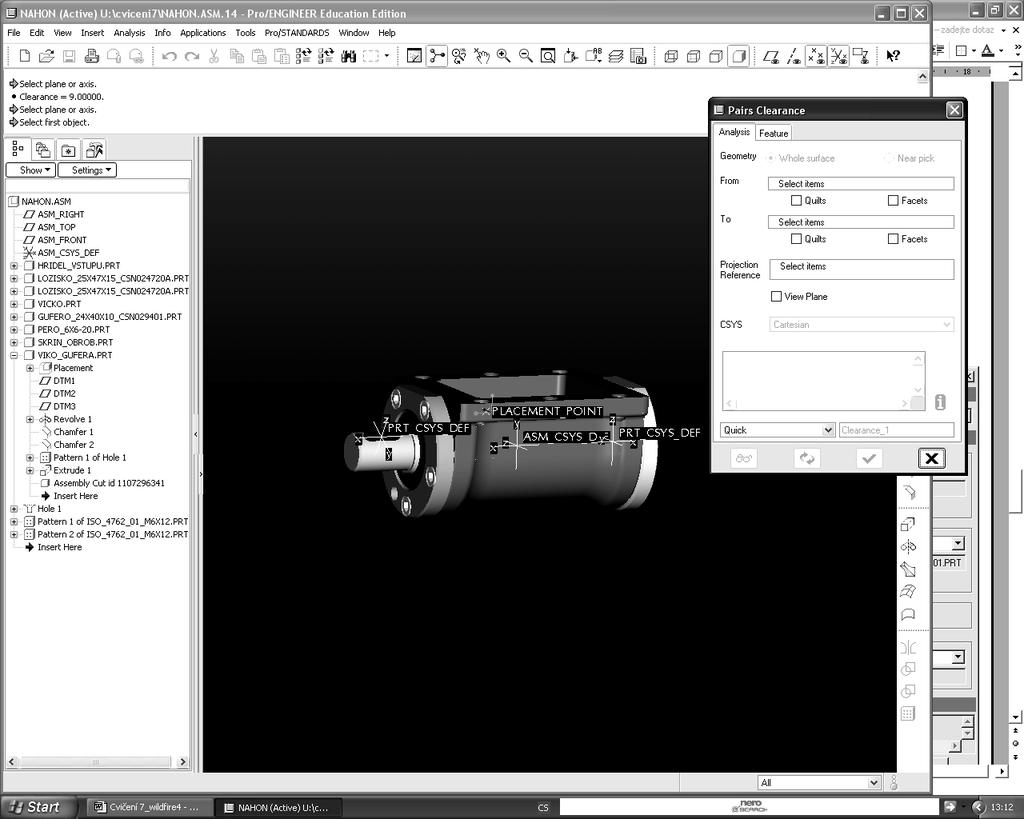Click the repeat analysis arrows button
The height and width of the screenshot is (819, 1024).
[807, 458]
